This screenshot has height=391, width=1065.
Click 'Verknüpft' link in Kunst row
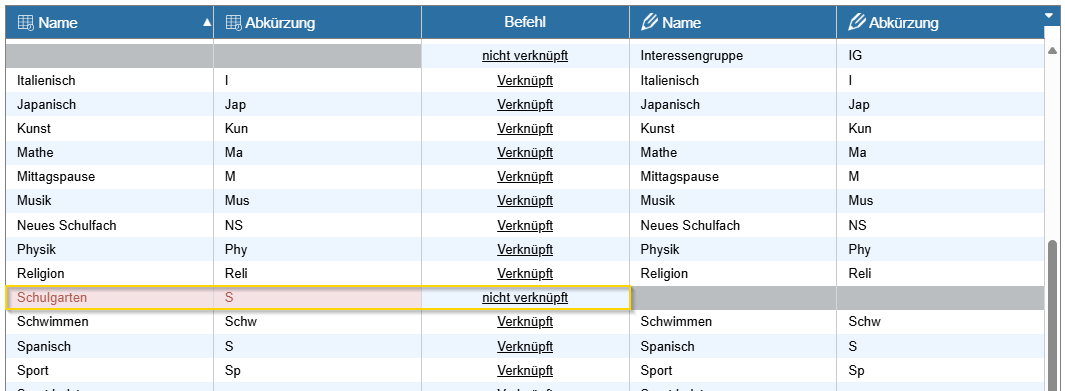pos(525,128)
